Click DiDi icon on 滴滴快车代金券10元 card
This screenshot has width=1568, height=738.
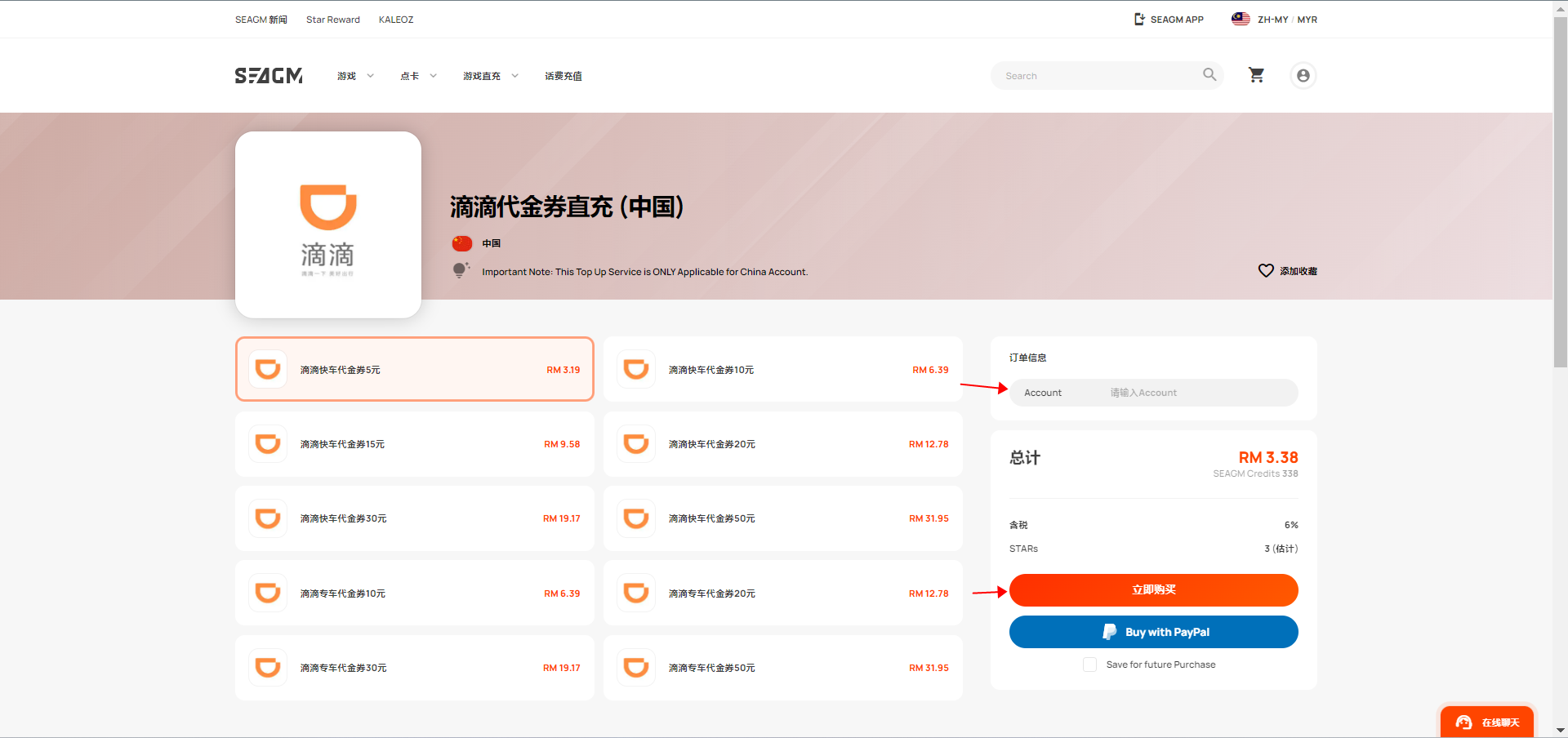[x=636, y=369]
